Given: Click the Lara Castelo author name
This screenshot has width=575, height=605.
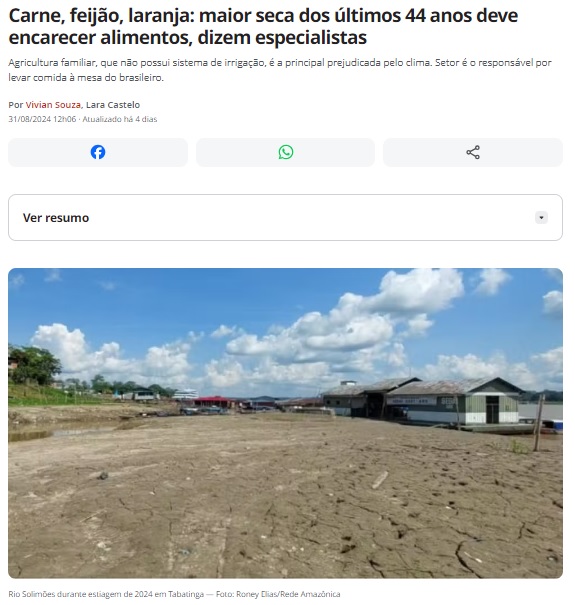Looking at the screenshot, I should (113, 105).
